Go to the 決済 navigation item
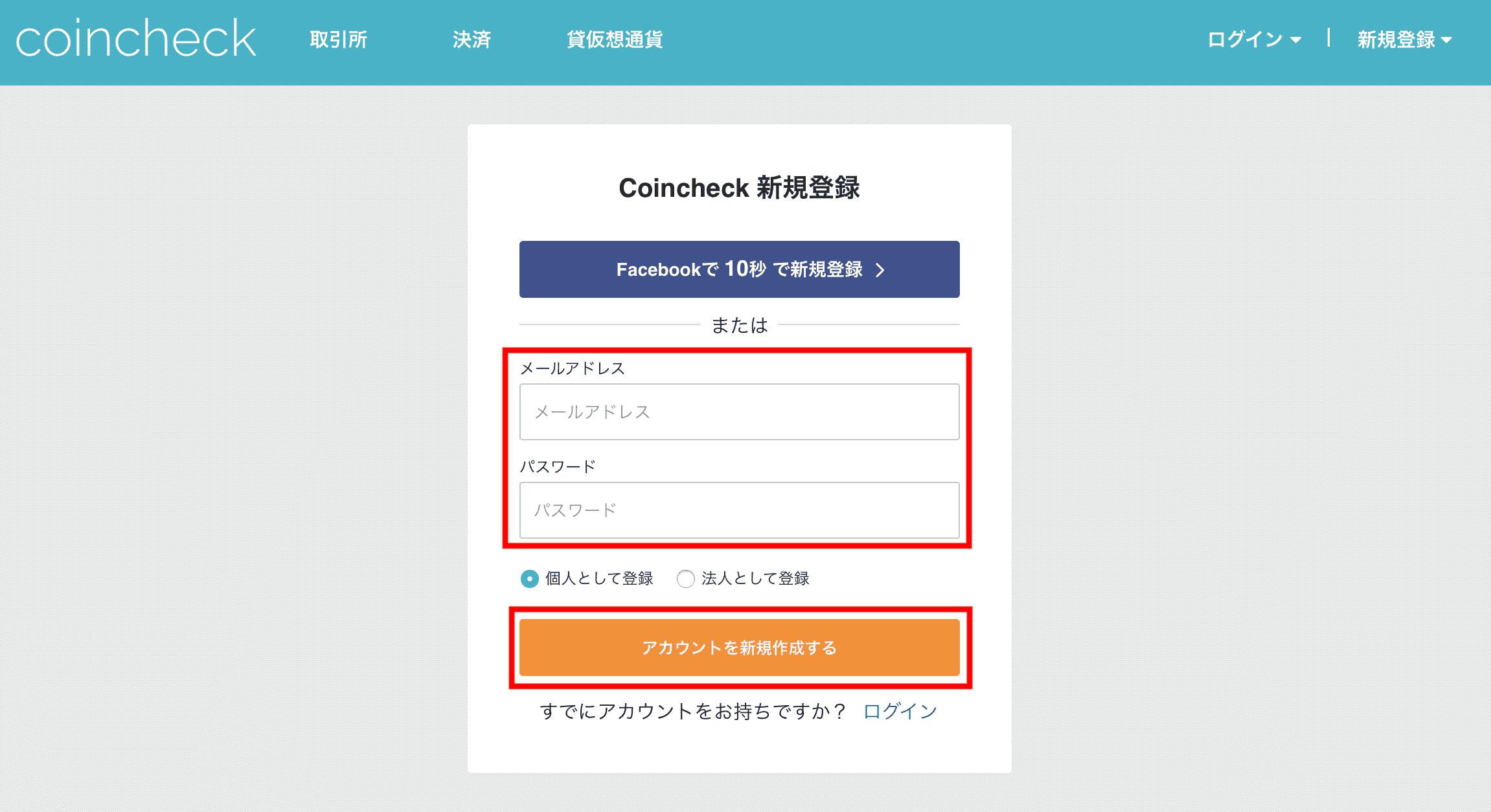This screenshot has height=812, width=1491. point(472,40)
